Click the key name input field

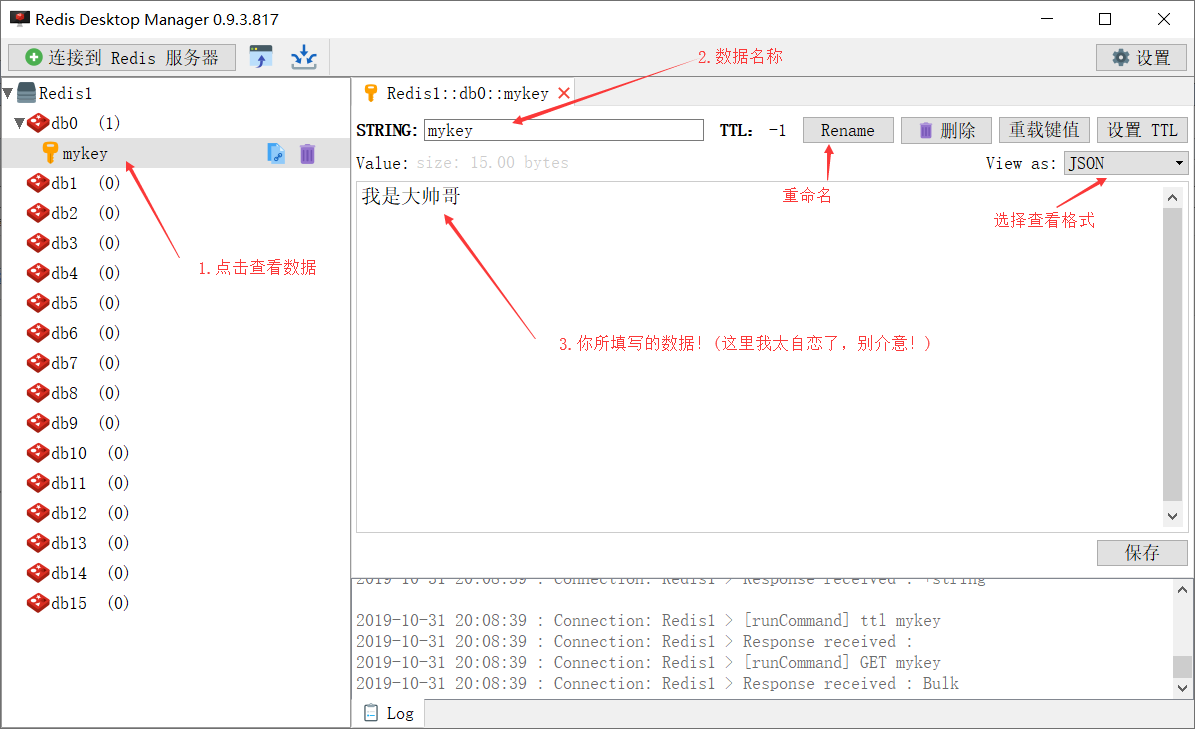(x=564, y=130)
